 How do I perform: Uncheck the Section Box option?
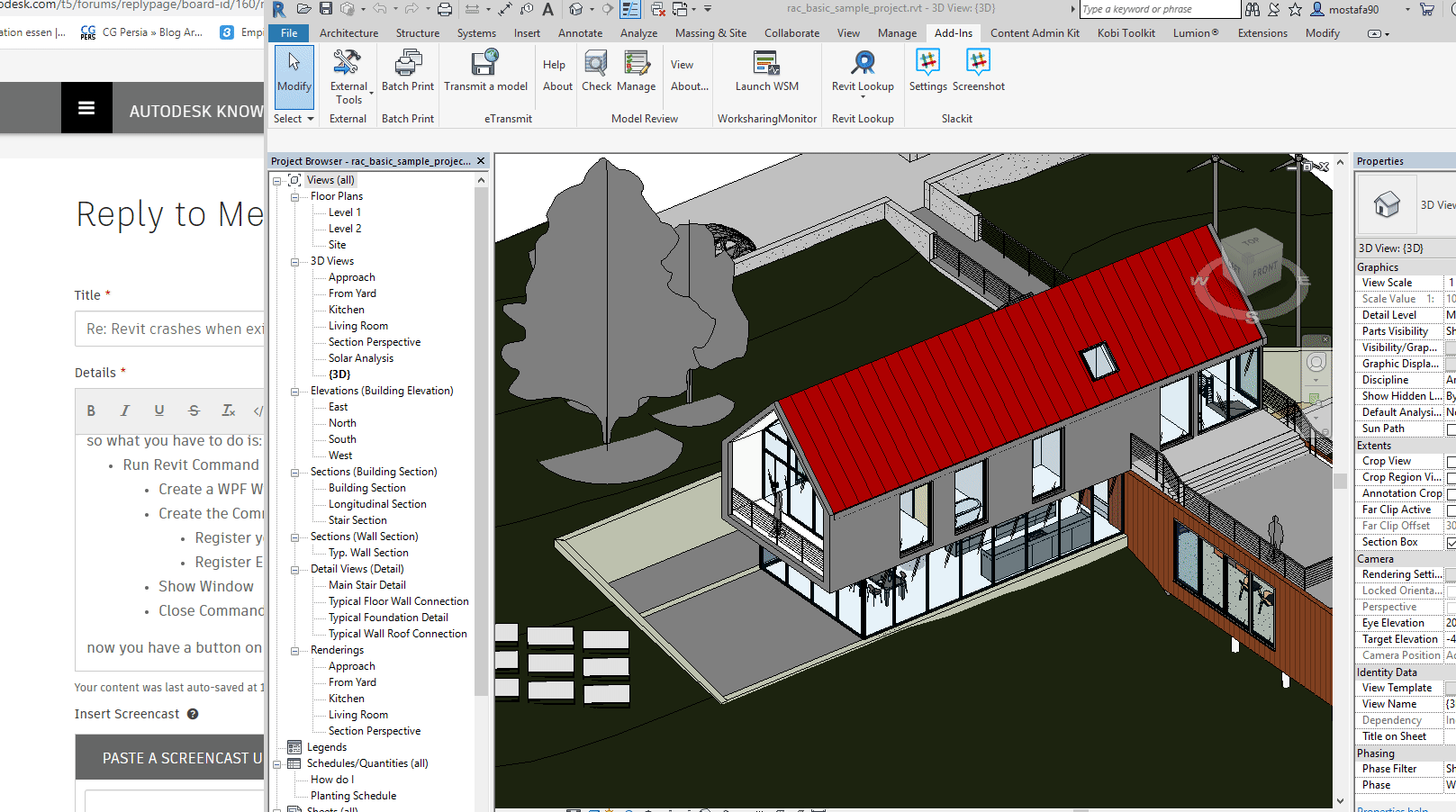click(1450, 541)
